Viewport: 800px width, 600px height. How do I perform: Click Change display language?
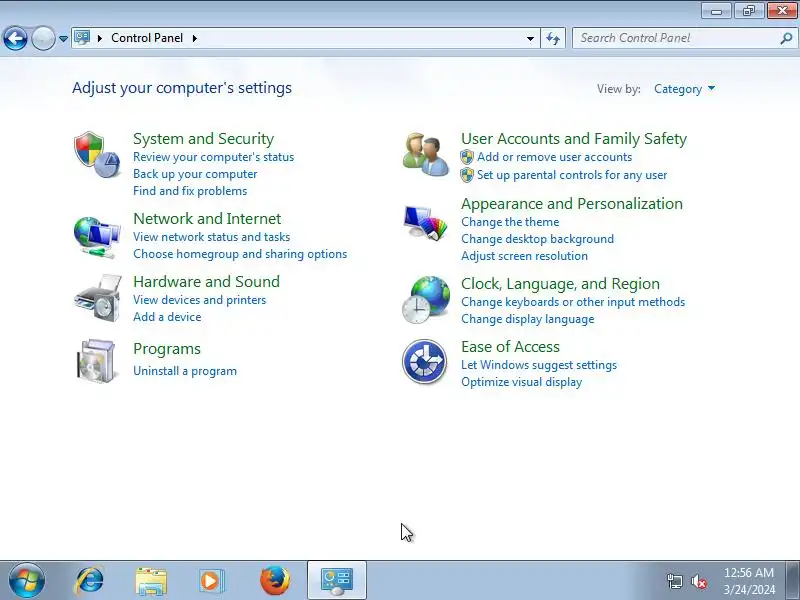(528, 319)
